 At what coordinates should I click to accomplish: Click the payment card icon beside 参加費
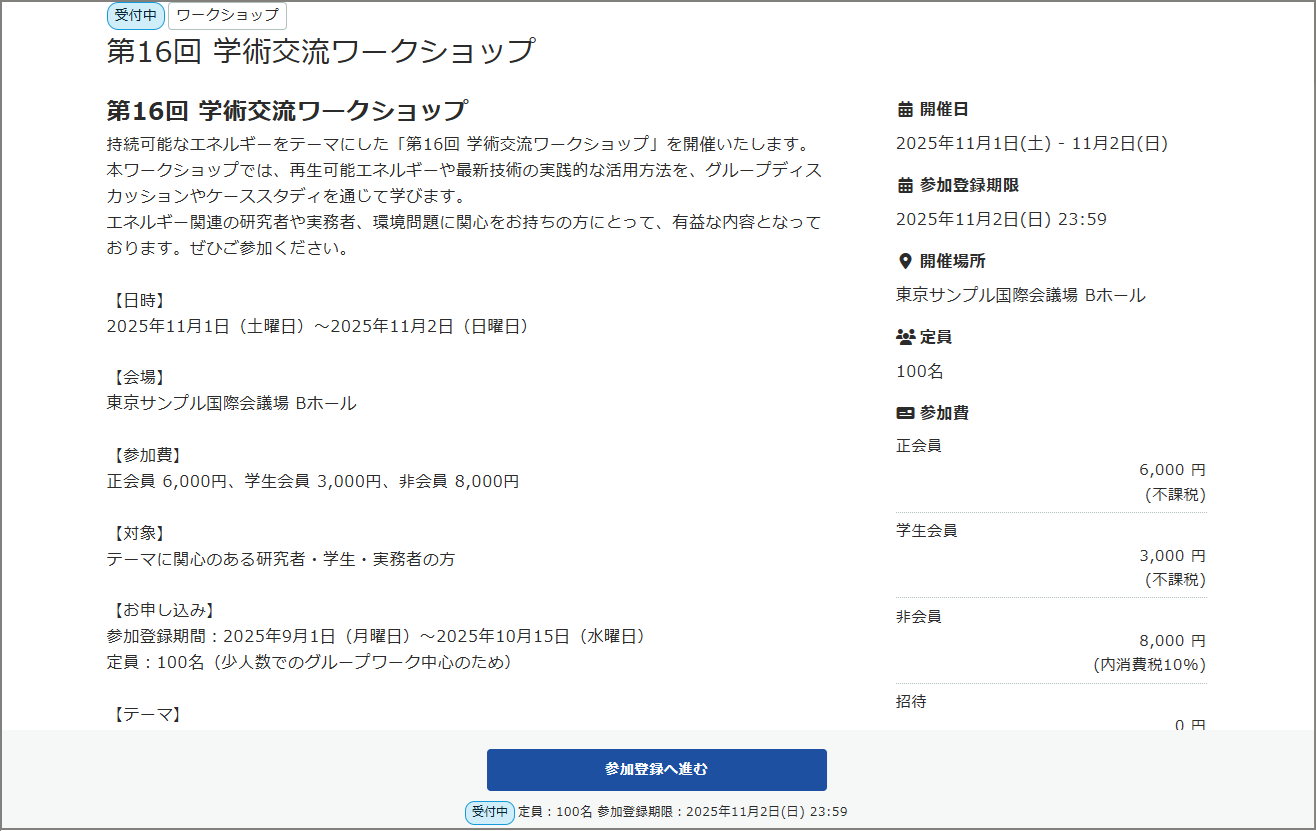click(905, 412)
